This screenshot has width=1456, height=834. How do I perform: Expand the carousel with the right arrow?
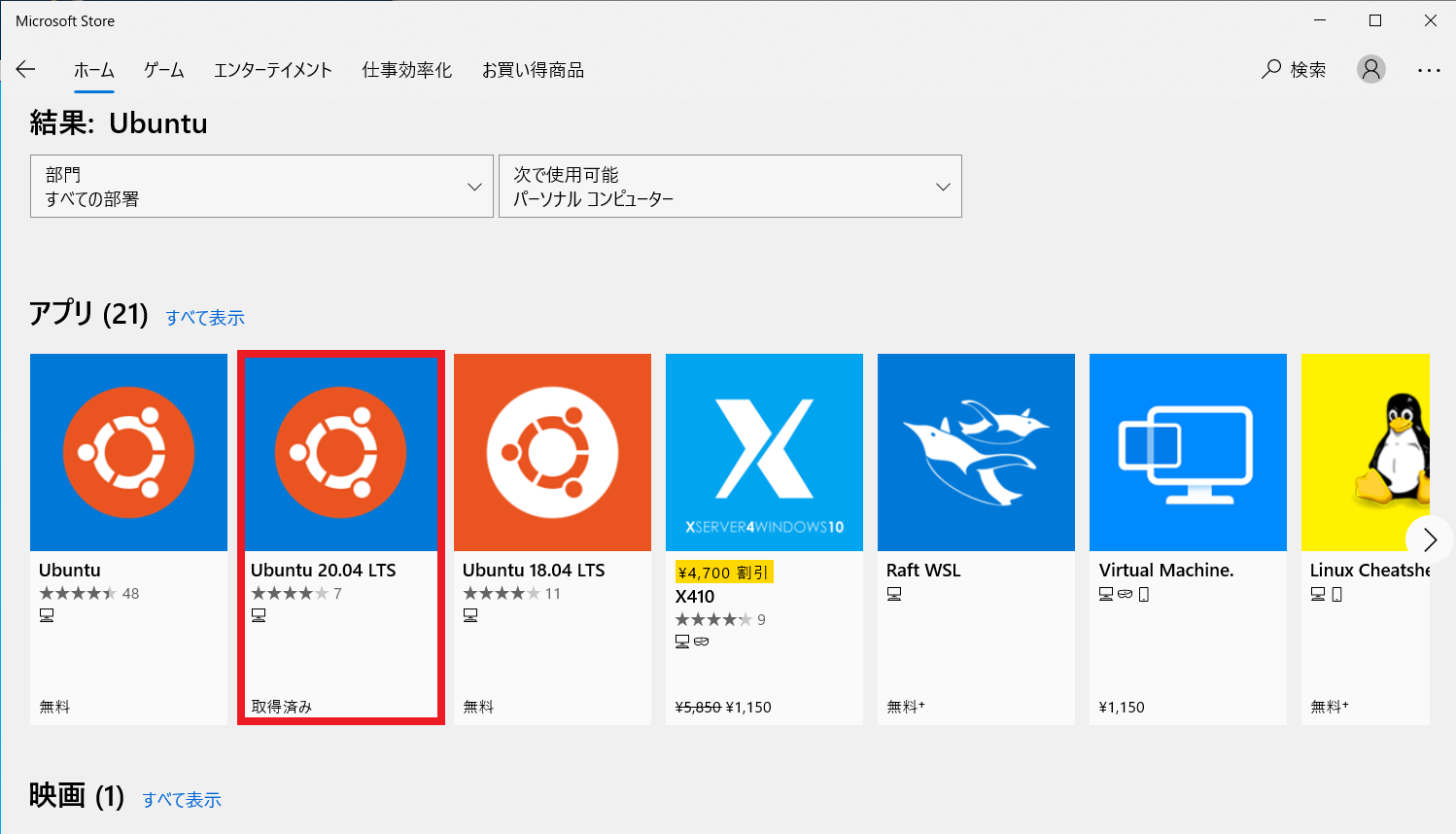pyautogui.click(x=1430, y=539)
